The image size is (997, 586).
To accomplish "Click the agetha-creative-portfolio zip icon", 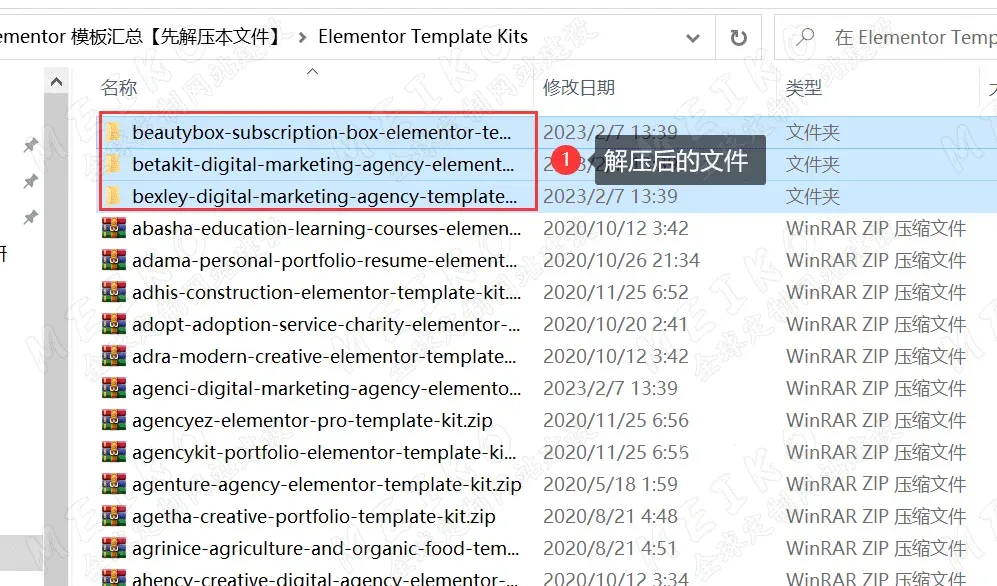I will (114, 516).
